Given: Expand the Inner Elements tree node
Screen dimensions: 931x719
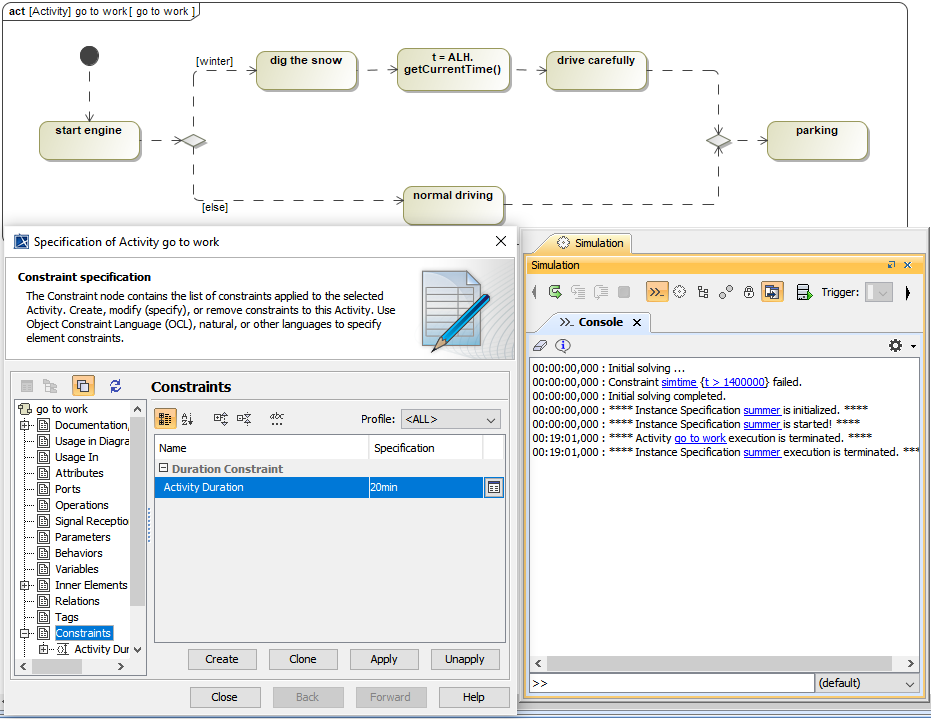Looking at the screenshot, I should pyautogui.click(x=25, y=585).
